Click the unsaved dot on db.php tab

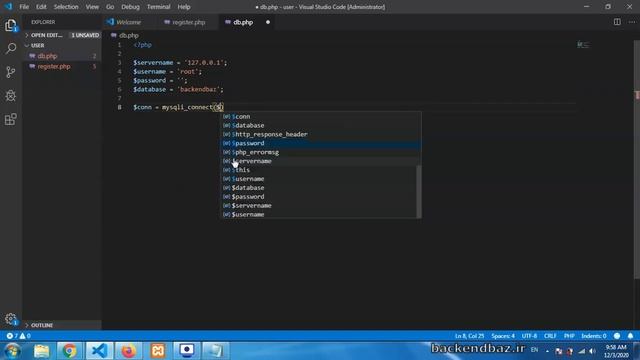[x=268, y=22]
